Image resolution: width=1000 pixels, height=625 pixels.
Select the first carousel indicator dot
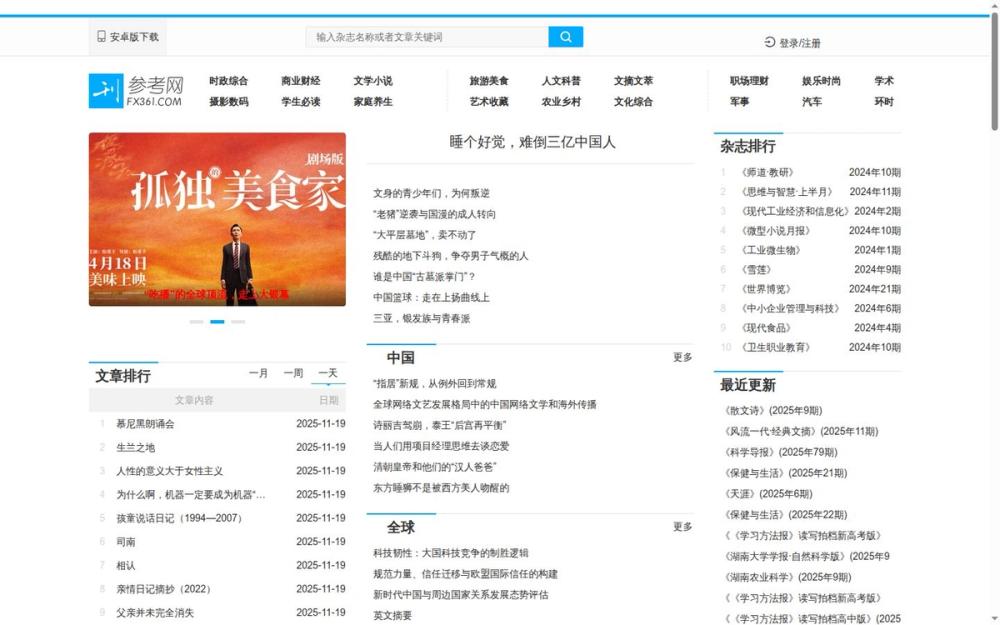196,321
